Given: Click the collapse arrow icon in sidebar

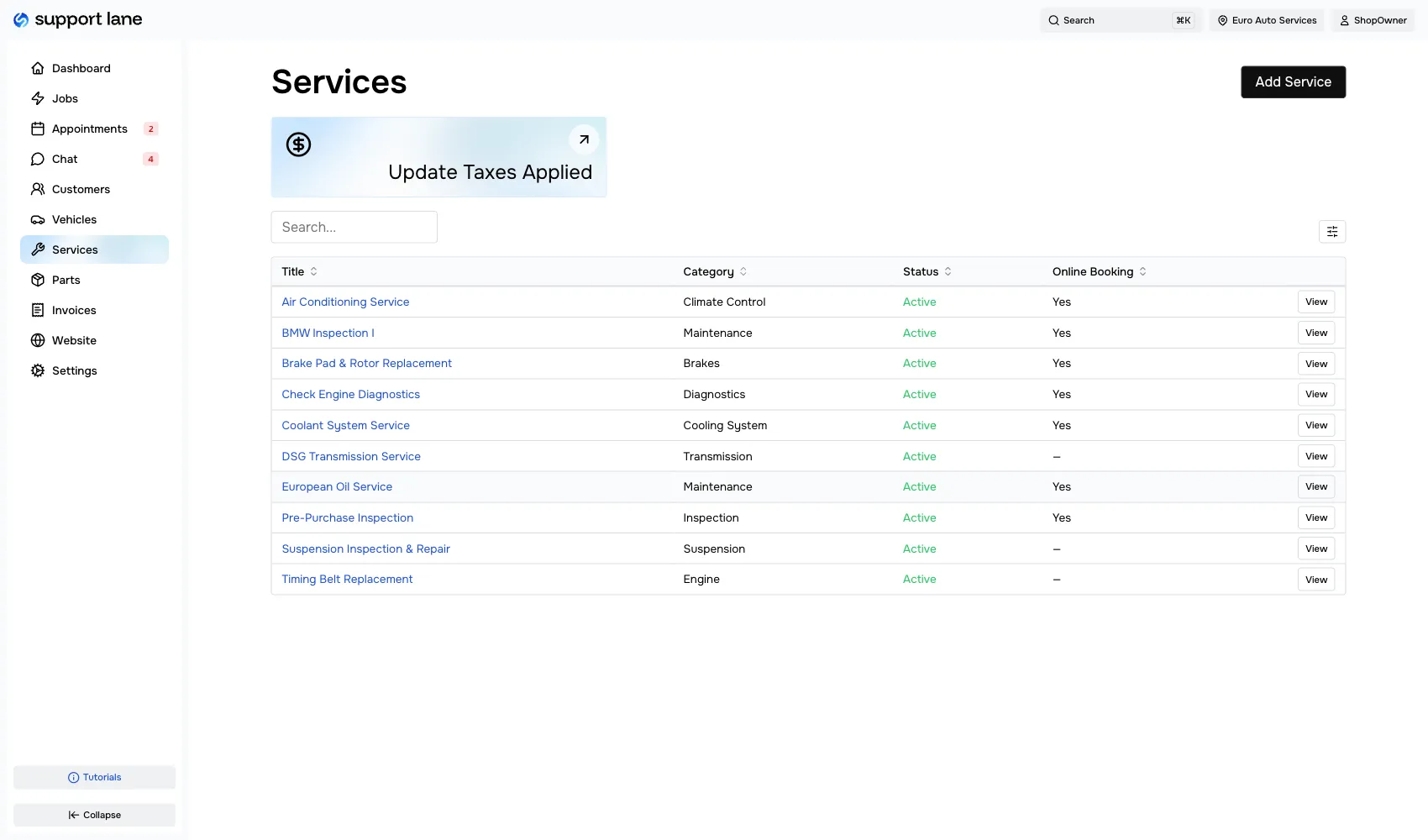Looking at the screenshot, I should pos(74,815).
